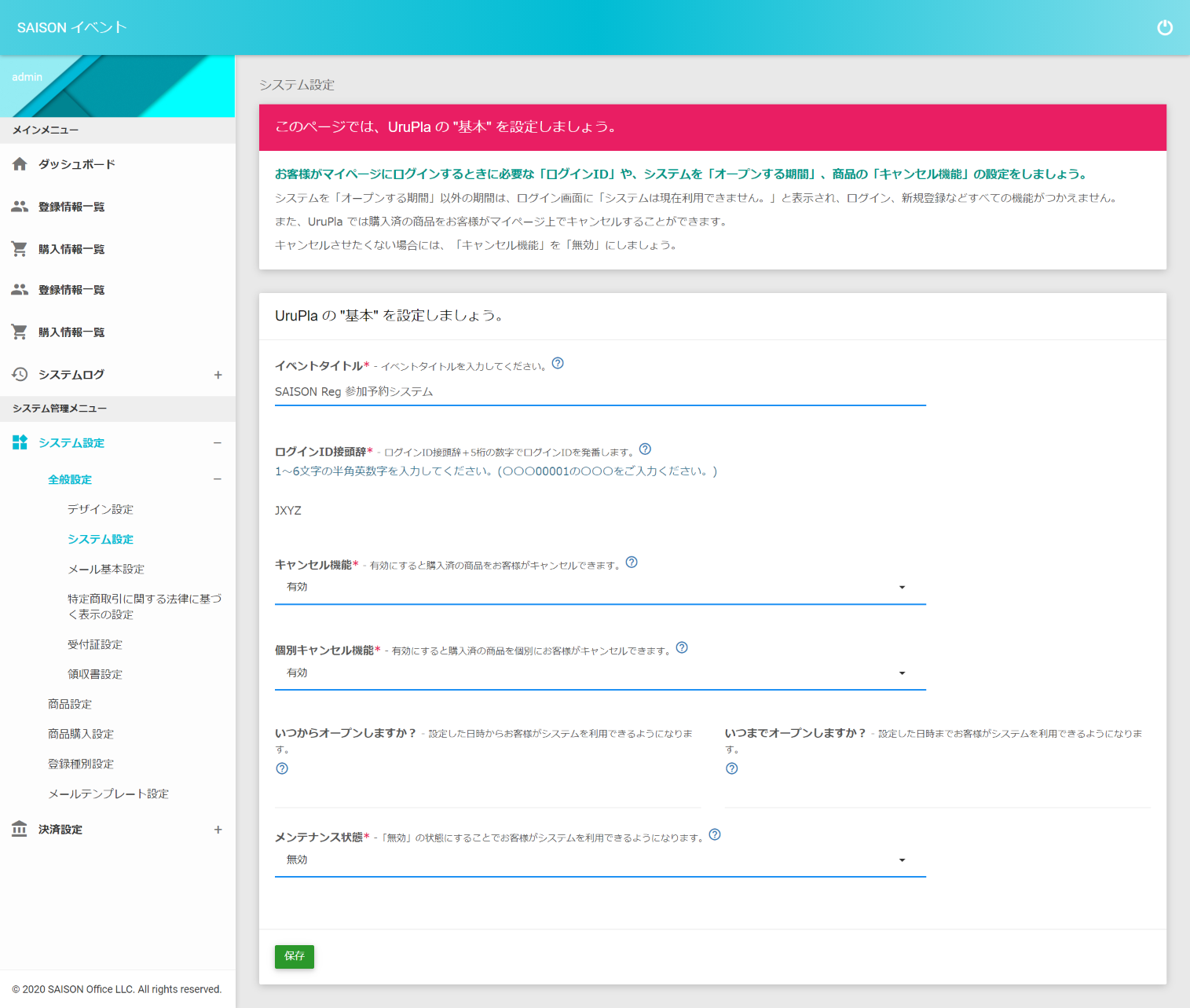Open second 購入情報一覧 menu label
1190x1008 pixels.
tap(71, 332)
